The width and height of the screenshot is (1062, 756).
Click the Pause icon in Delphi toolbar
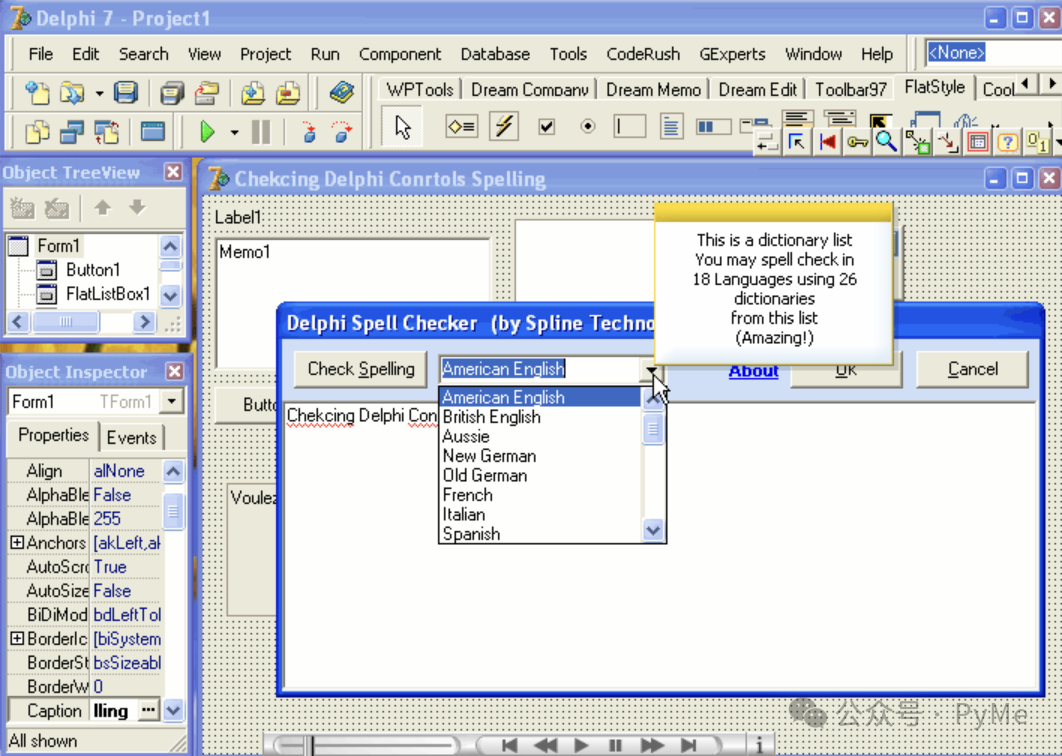pyautogui.click(x=261, y=131)
